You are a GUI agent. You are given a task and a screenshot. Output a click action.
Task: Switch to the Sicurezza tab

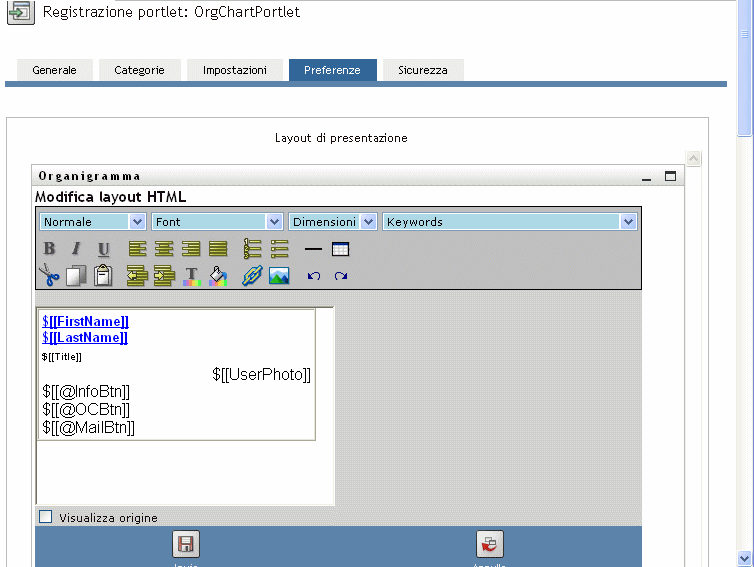click(423, 70)
